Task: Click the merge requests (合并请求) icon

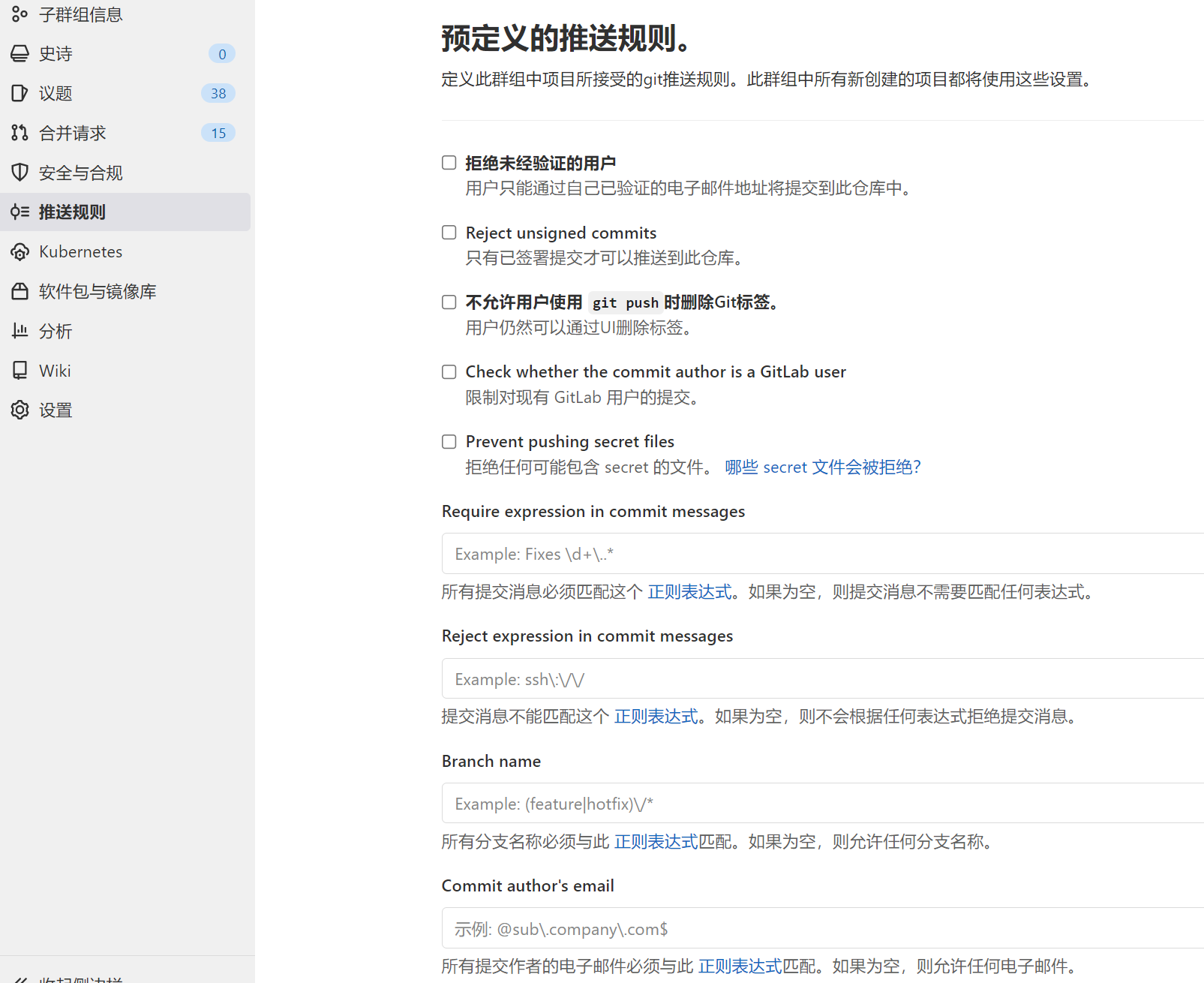Action: point(20,133)
